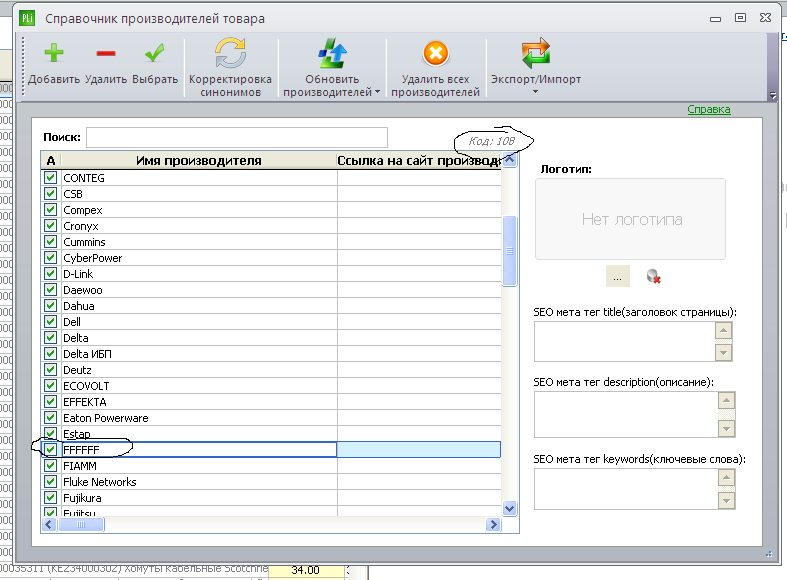Select the Deutz row
Screen dimensions: 787x580
[x=271, y=370]
